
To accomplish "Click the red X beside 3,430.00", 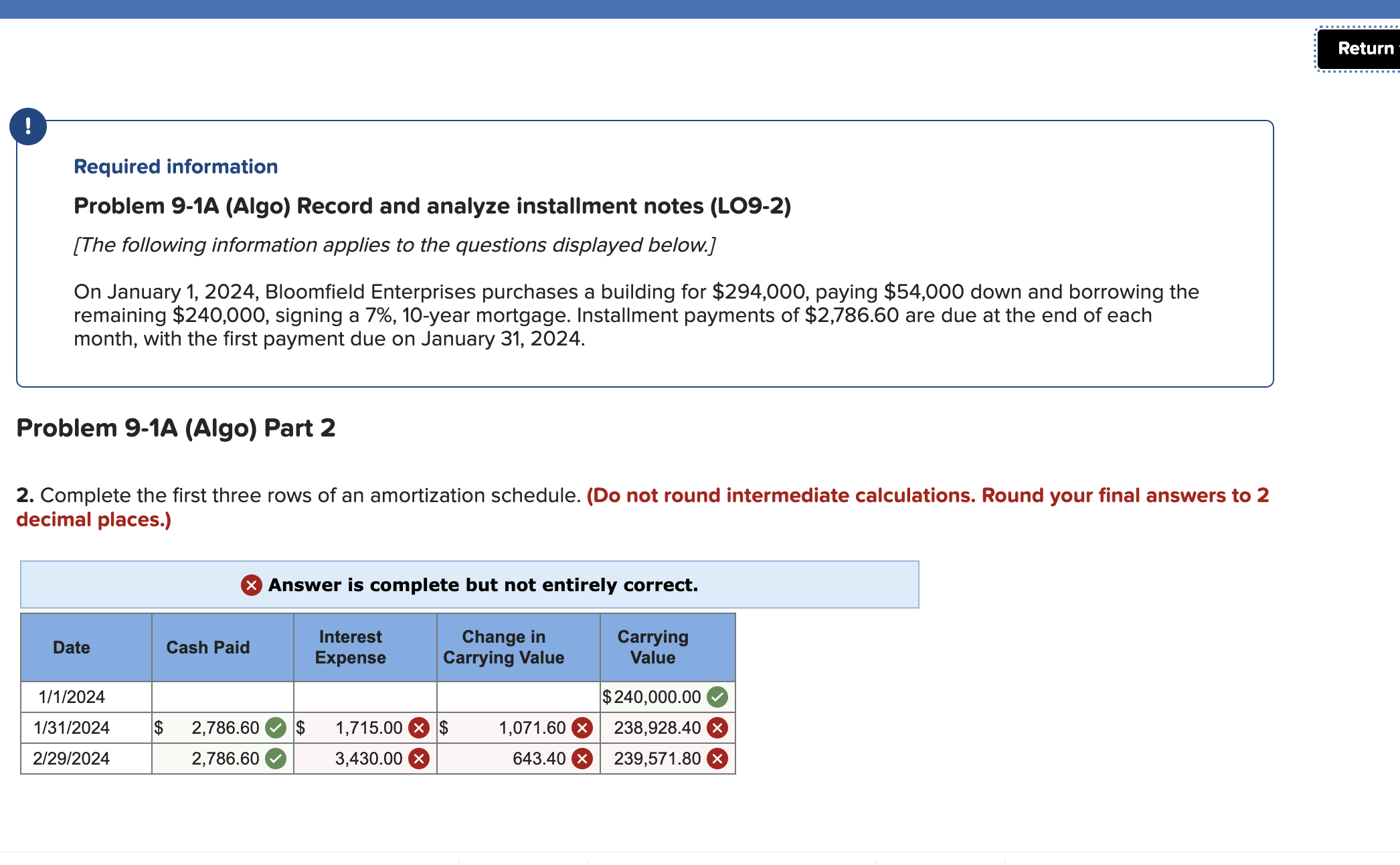I will pyautogui.click(x=419, y=759).
